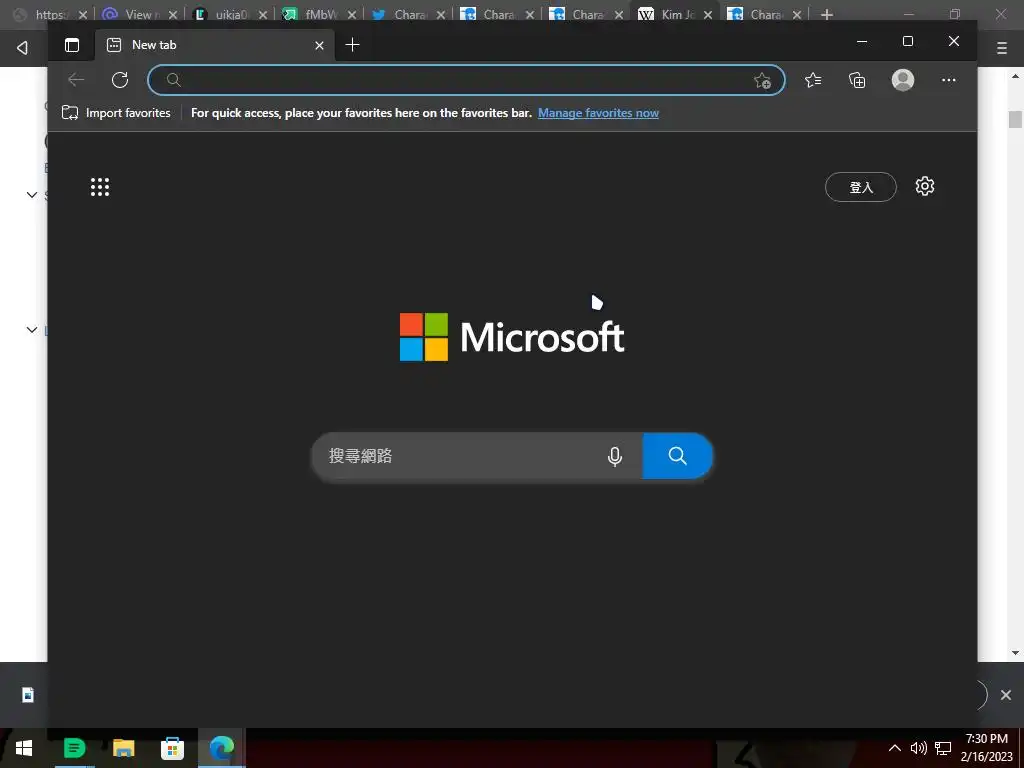Click the back triangle in background browser
This screenshot has height=768, width=1024.
click(x=22, y=48)
